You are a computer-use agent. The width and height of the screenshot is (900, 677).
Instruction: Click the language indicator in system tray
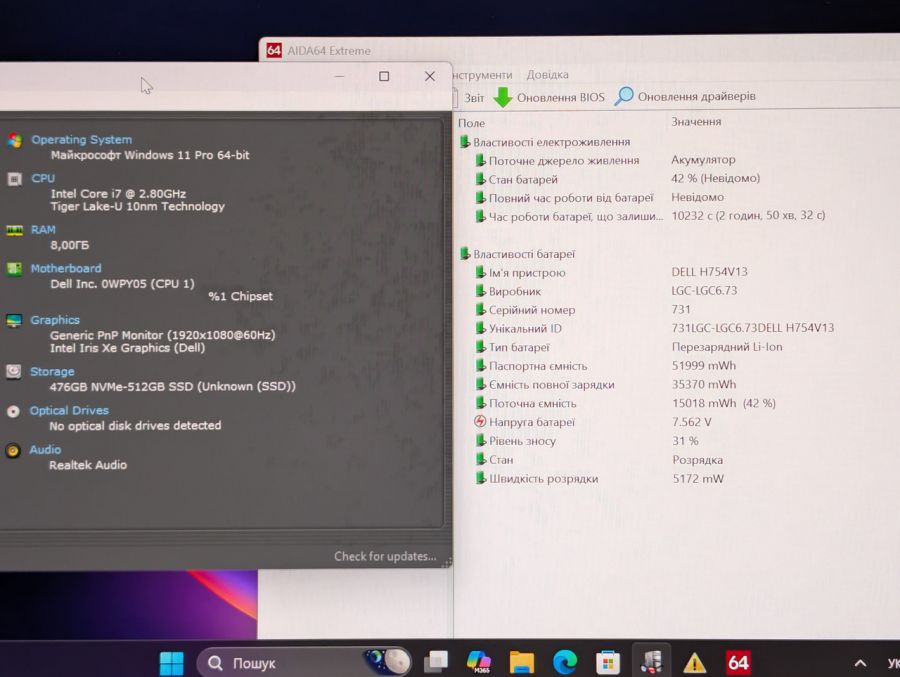click(x=893, y=663)
